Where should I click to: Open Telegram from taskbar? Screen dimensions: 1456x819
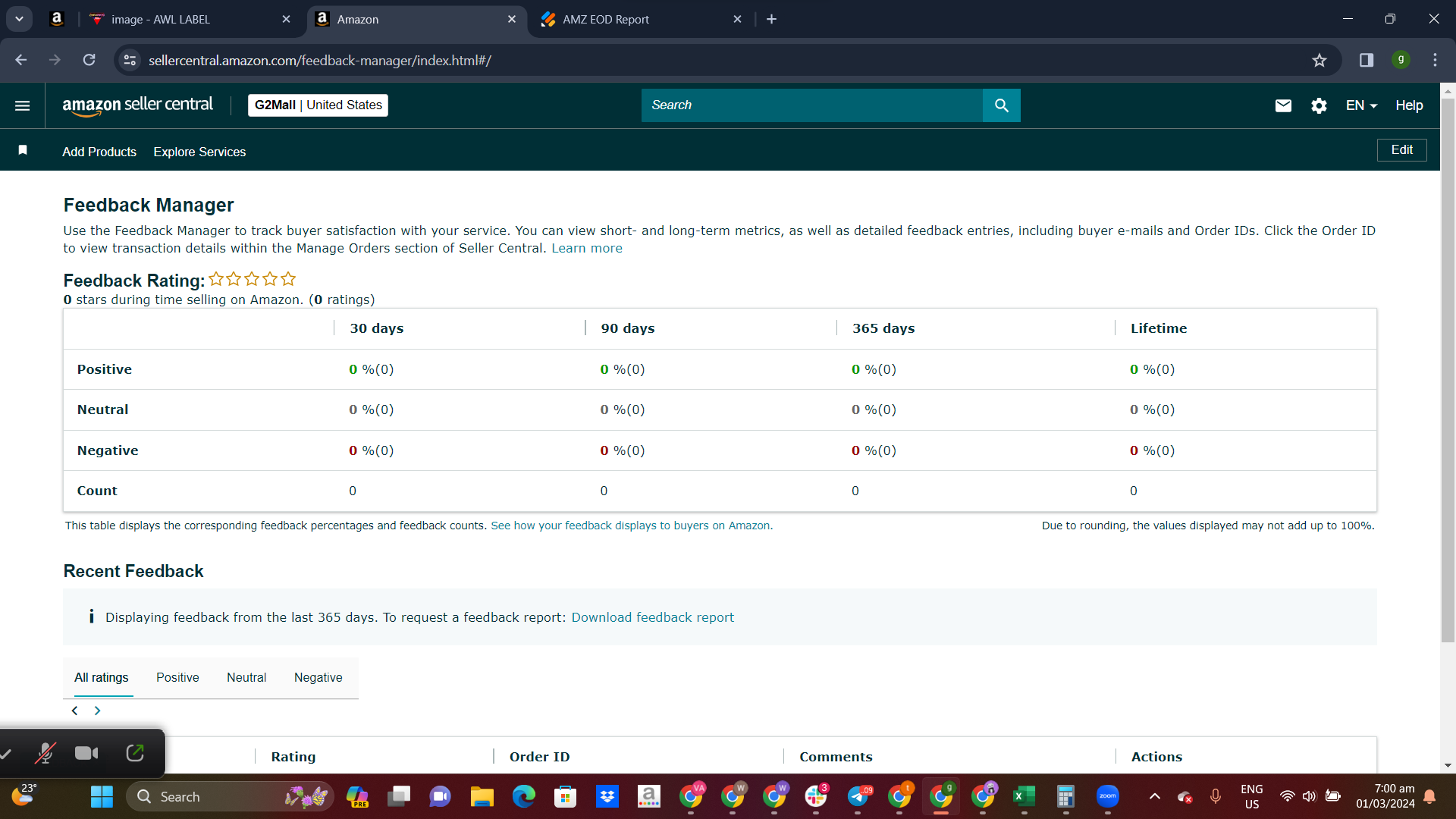(858, 797)
